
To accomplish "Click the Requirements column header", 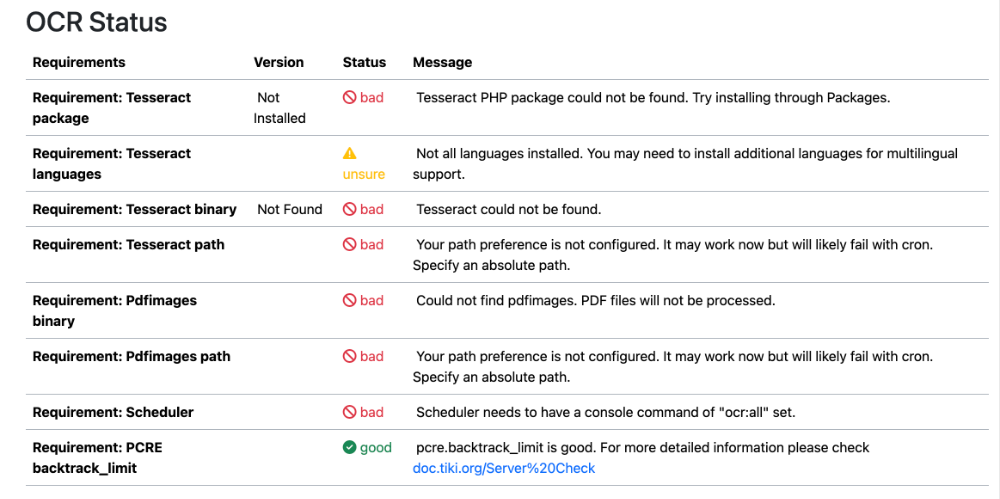I will [79, 63].
